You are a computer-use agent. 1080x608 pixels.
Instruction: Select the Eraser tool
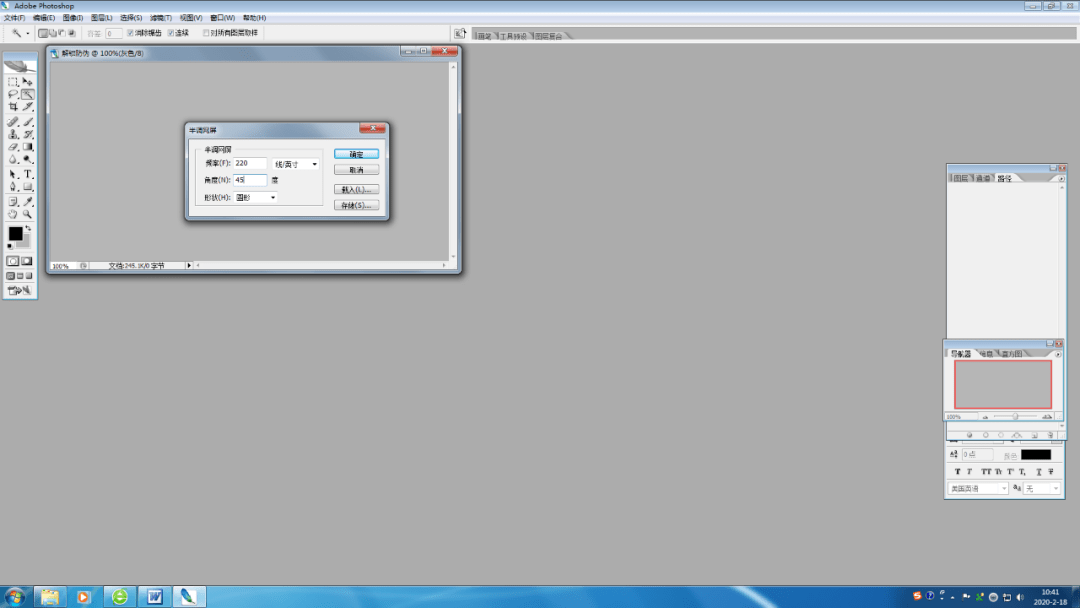coord(13,147)
